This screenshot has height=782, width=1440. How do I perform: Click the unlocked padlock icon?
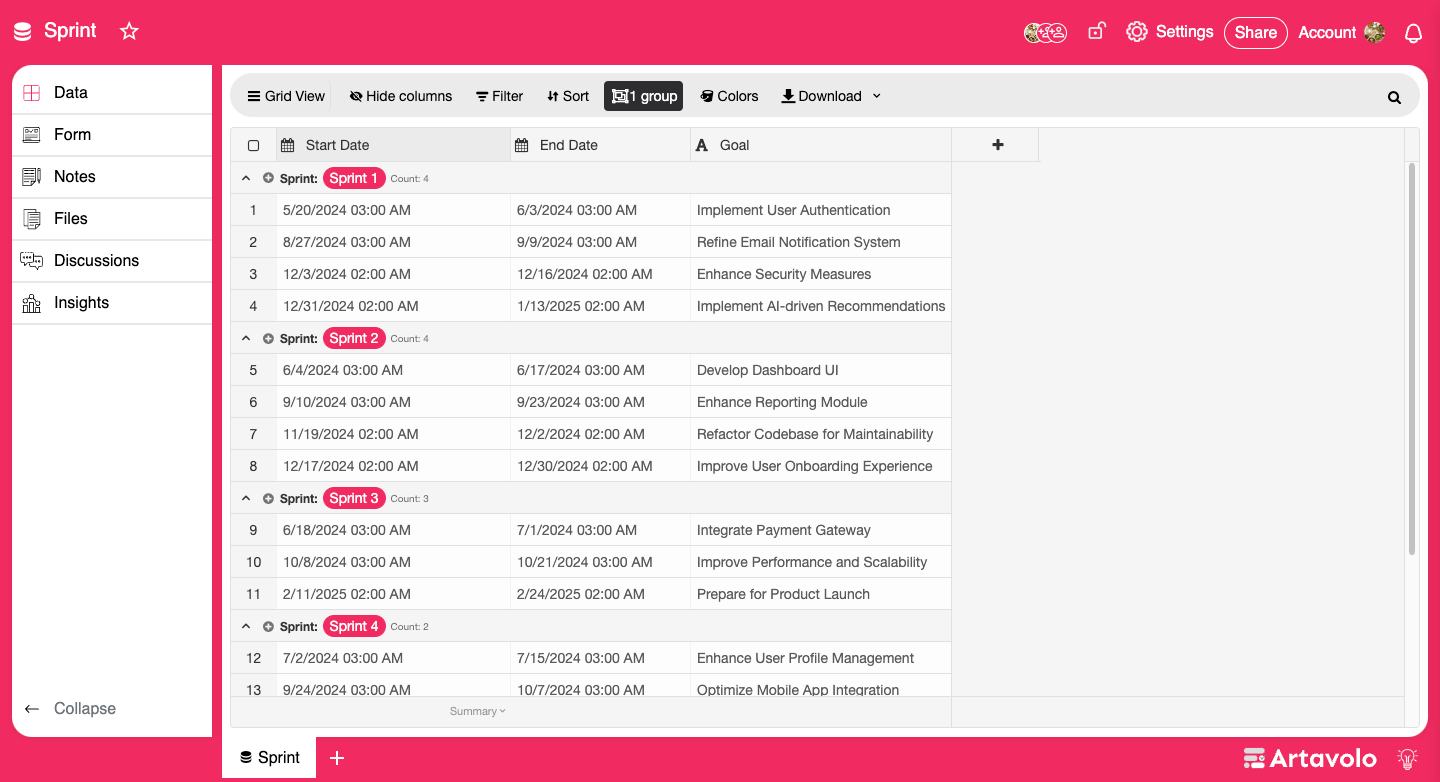point(1096,32)
